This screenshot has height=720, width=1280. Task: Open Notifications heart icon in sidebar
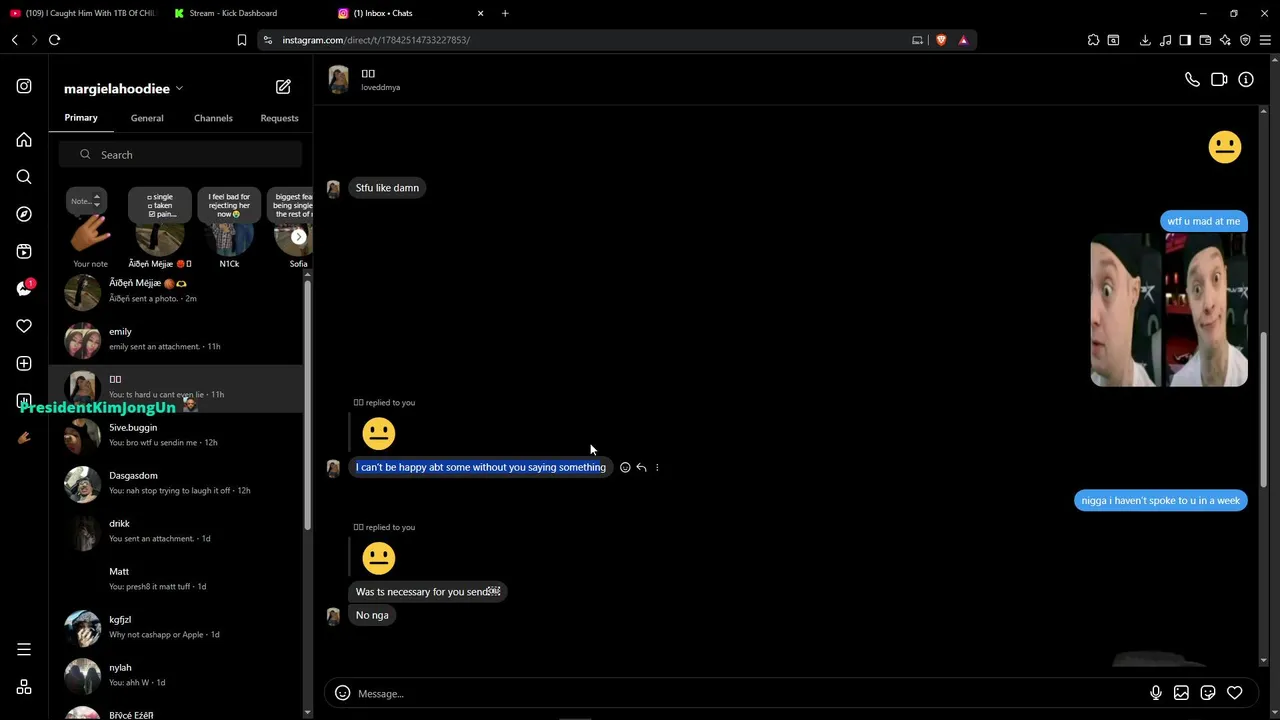(24, 326)
